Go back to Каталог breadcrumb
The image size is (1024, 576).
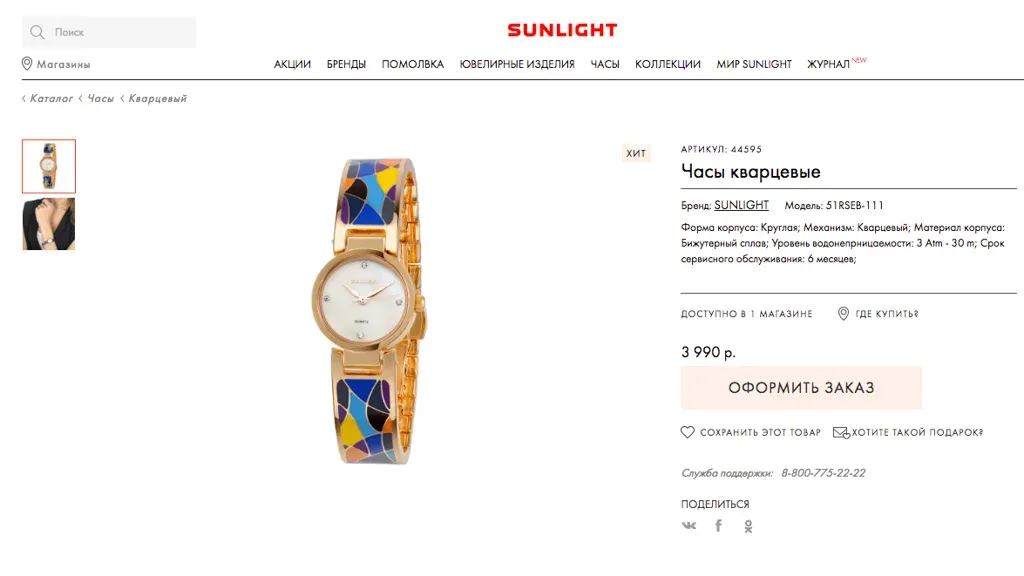tap(51, 99)
